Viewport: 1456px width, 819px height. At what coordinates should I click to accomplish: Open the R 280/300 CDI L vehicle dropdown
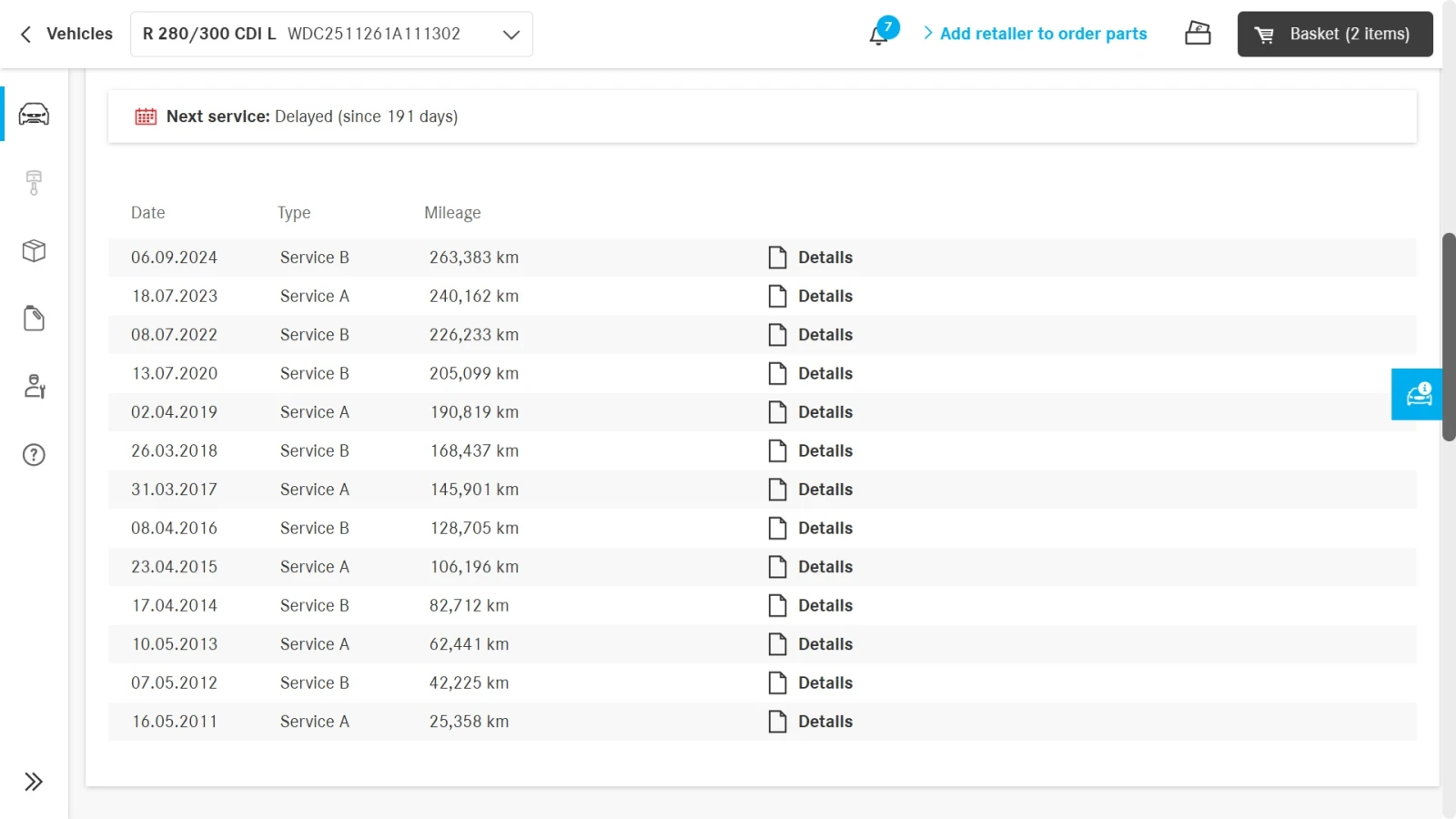(x=331, y=35)
